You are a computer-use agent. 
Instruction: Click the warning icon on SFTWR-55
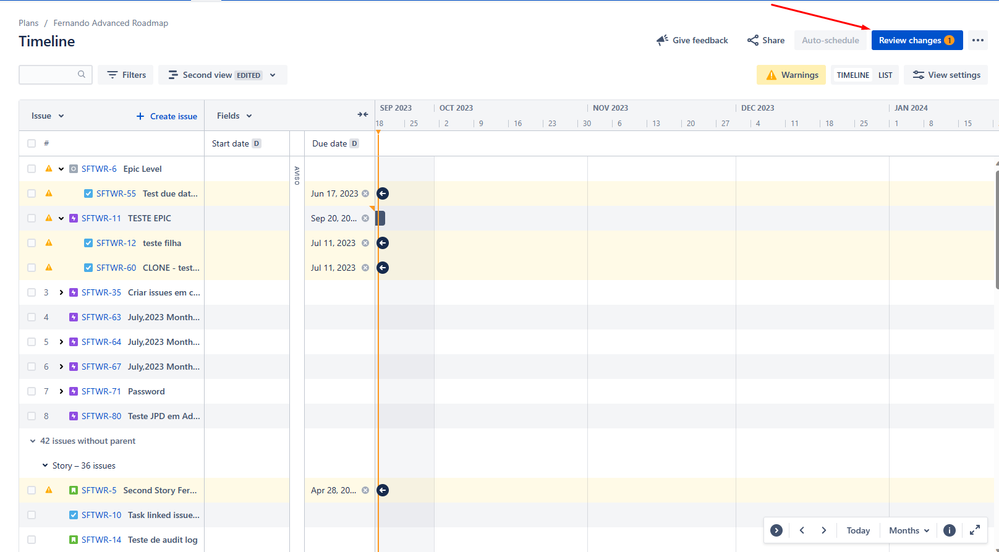click(x=49, y=193)
